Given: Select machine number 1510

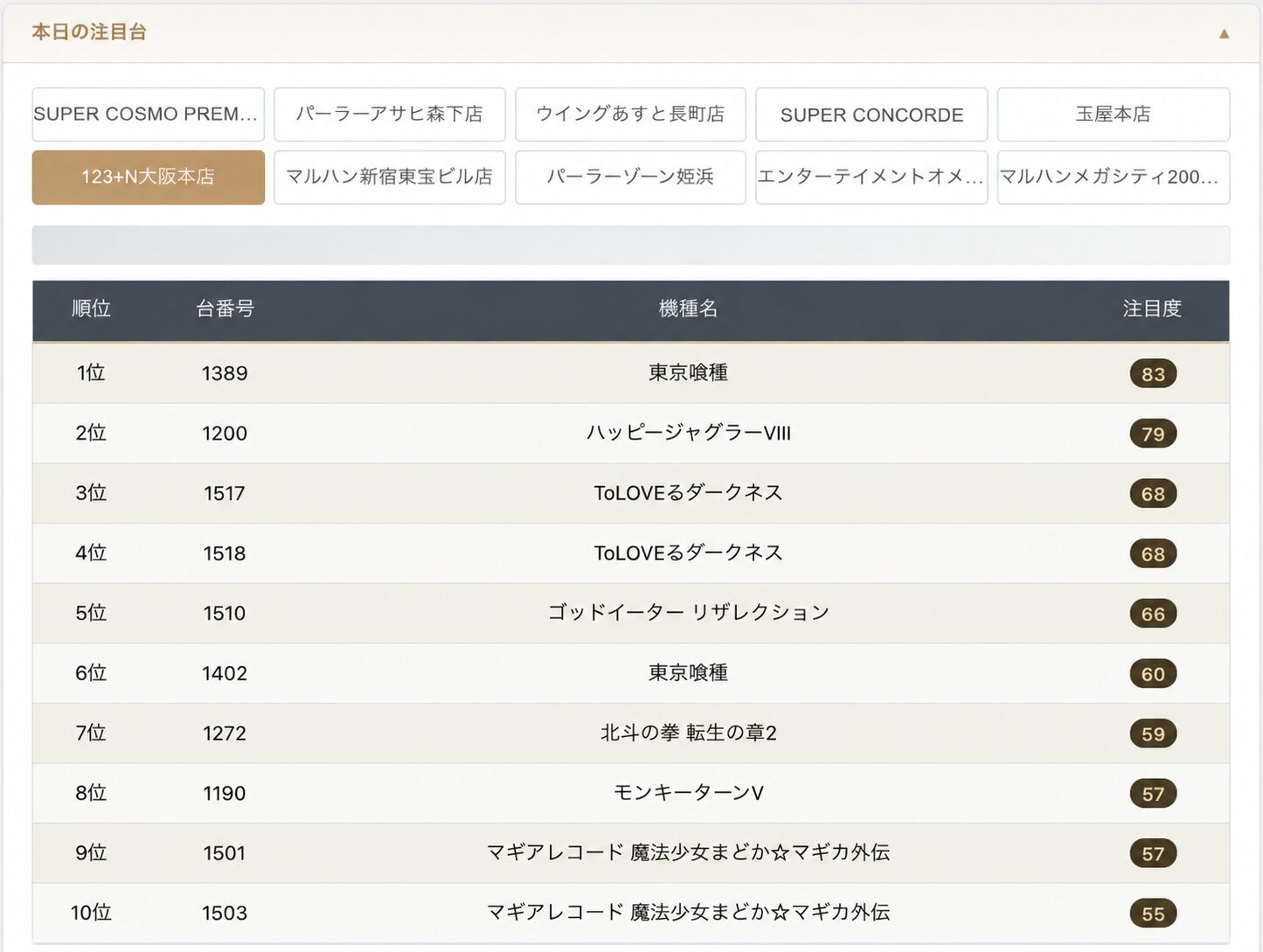Looking at the screenshot, I should (225, 613).
